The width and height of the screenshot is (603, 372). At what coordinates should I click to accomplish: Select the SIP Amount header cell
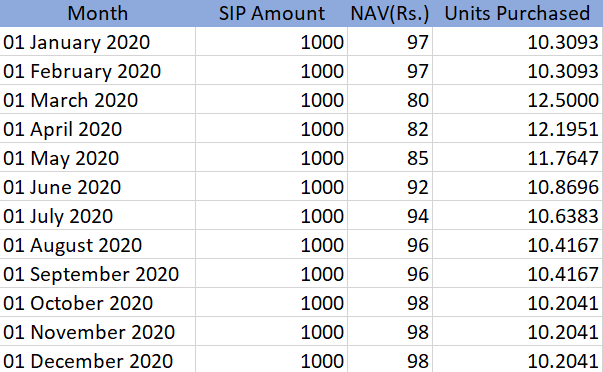272,13
